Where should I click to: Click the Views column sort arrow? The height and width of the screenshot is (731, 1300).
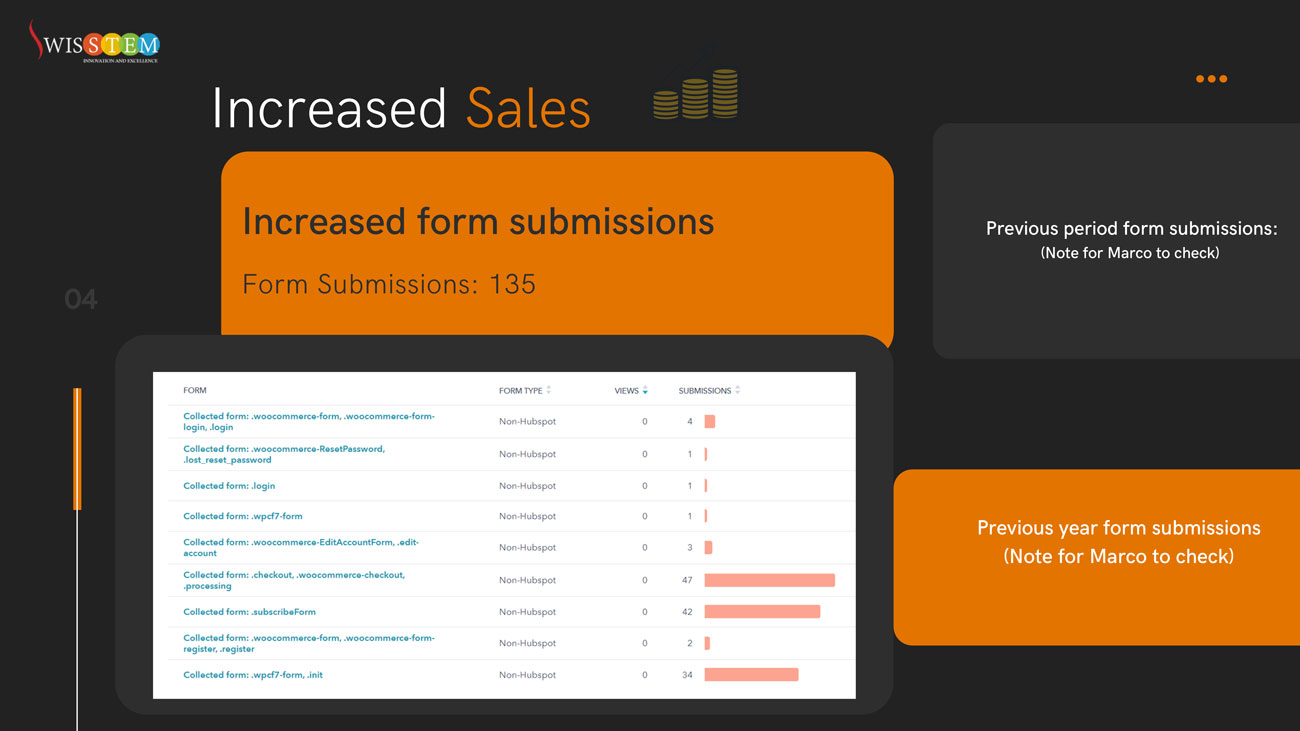click(x=645, y=390)
